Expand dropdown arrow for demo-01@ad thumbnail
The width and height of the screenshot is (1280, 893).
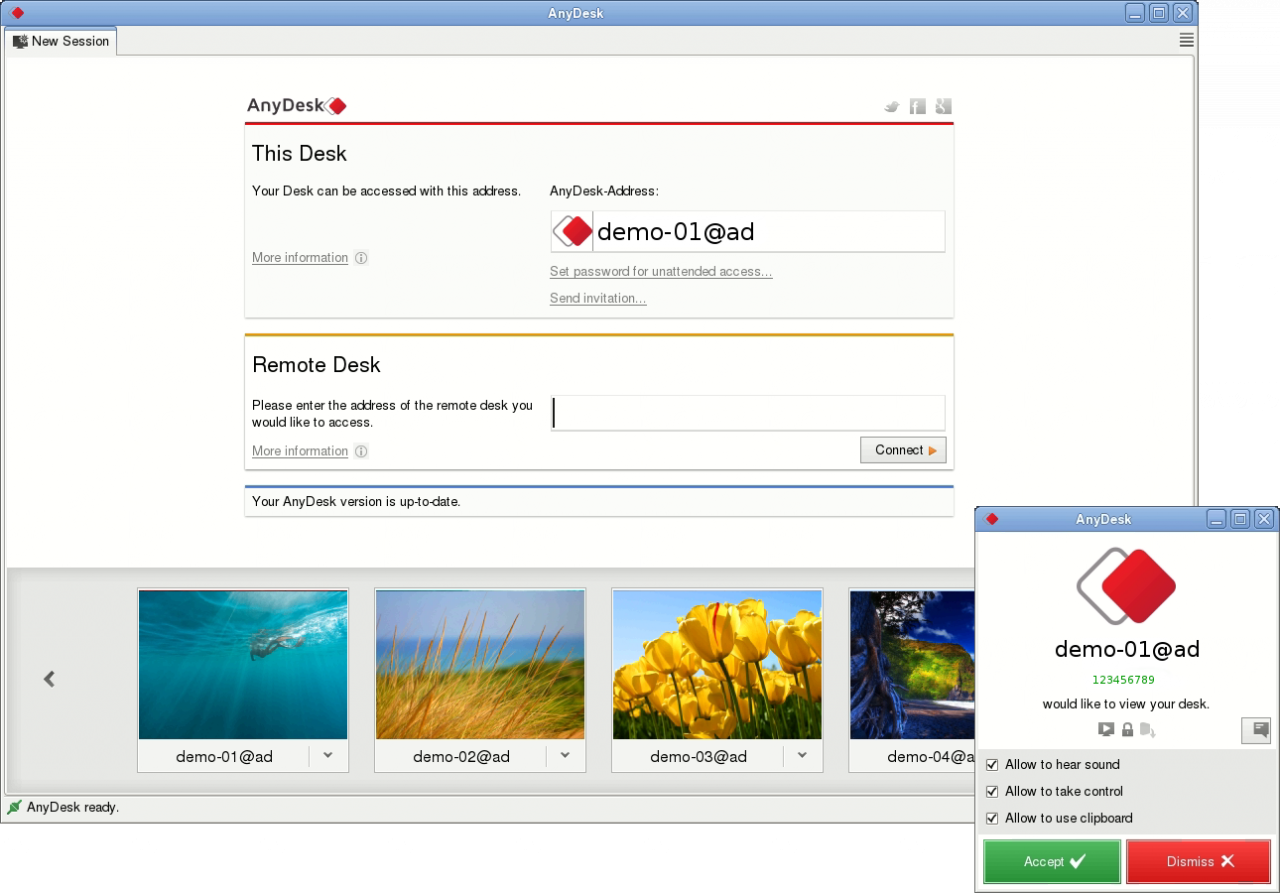328,756
